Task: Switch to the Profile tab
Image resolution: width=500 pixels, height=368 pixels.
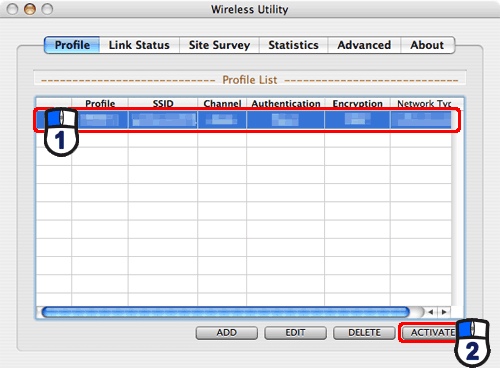Action: click(72, 45)
